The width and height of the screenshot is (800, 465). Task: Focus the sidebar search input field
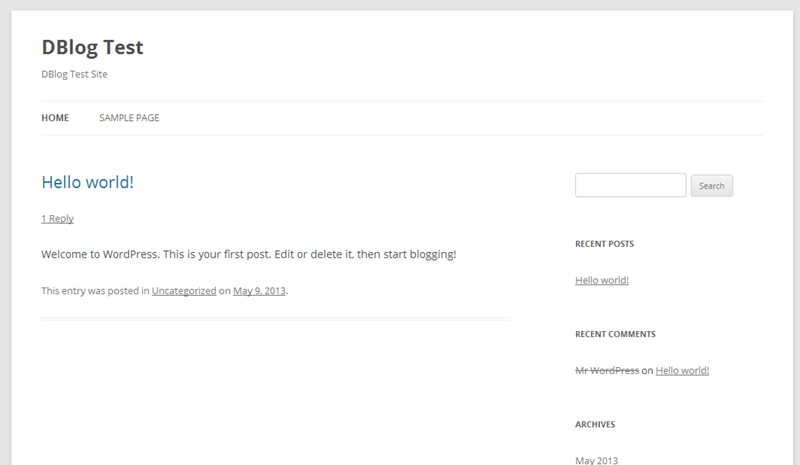click(631, 185)
